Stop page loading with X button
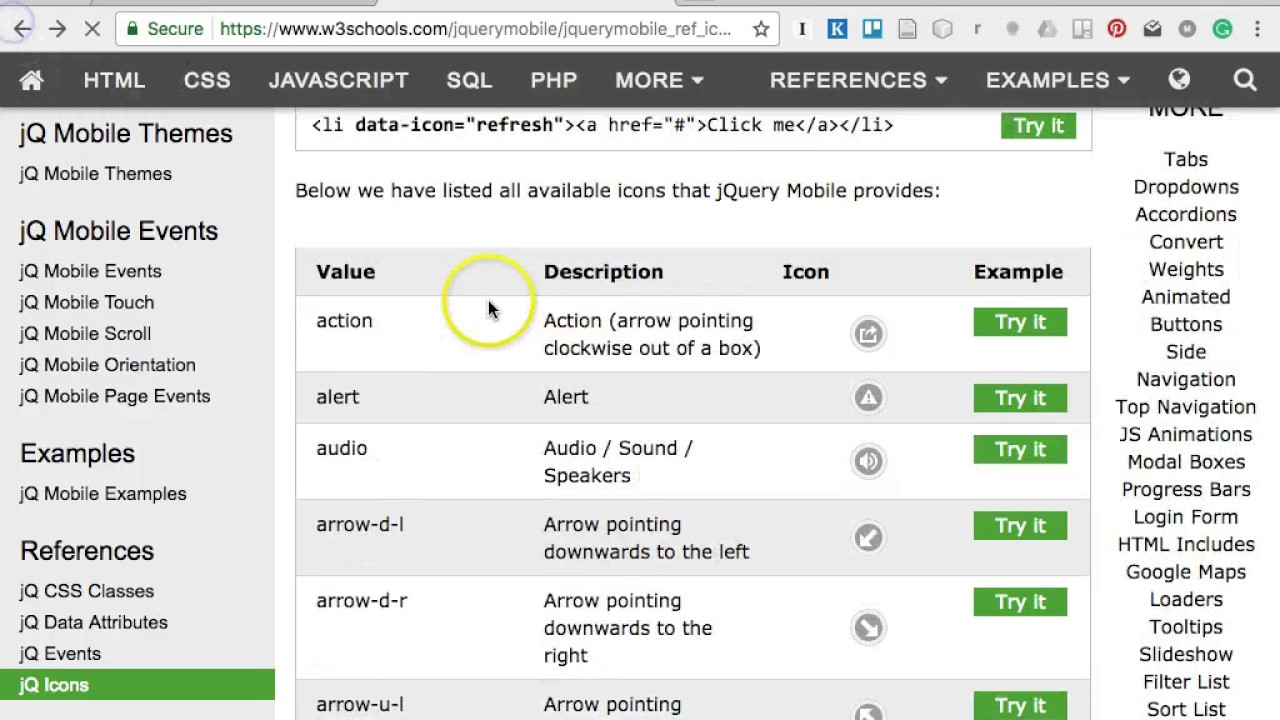 [x=91, y=29]
